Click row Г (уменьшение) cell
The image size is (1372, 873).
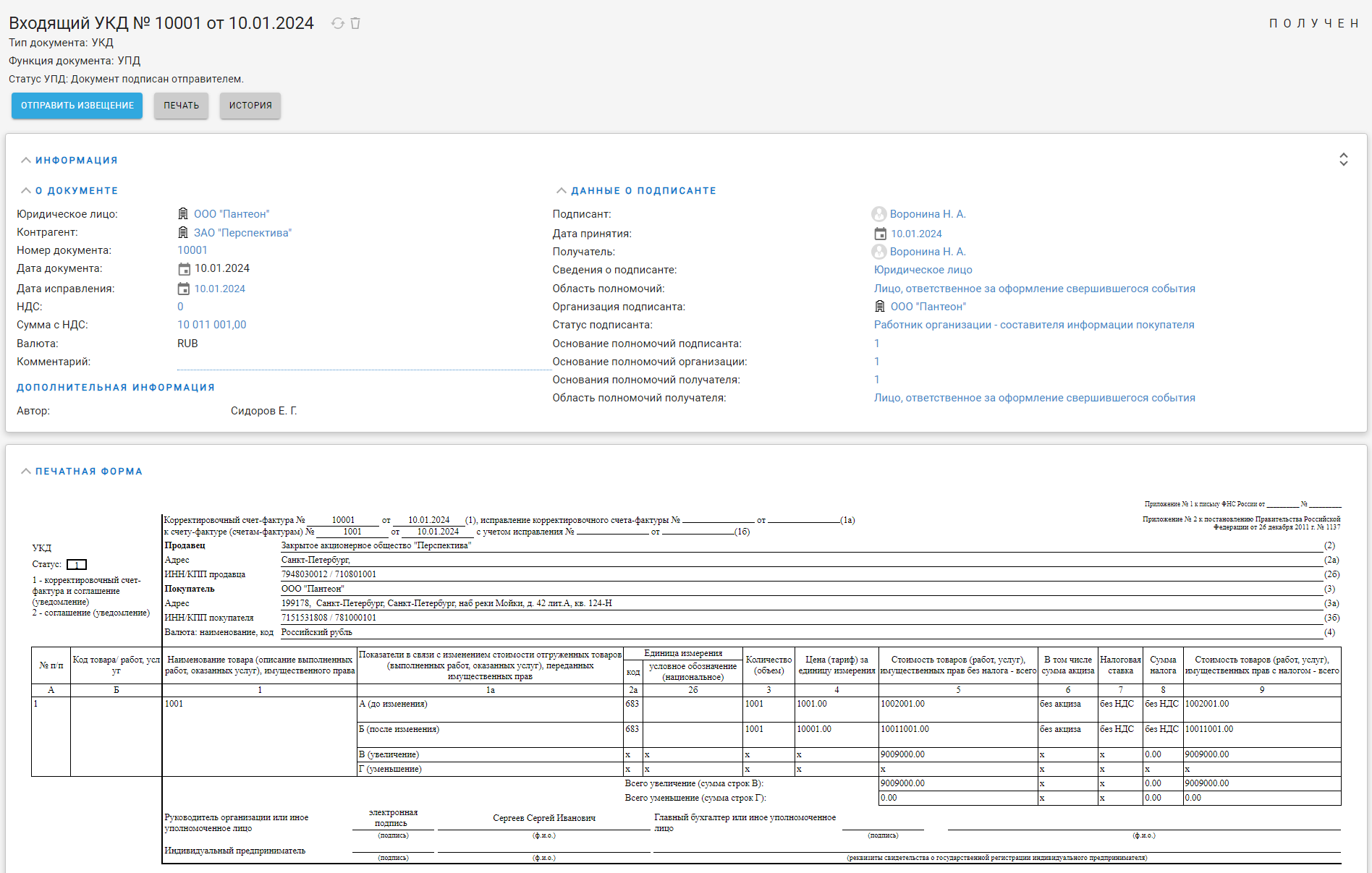point(490,769)
